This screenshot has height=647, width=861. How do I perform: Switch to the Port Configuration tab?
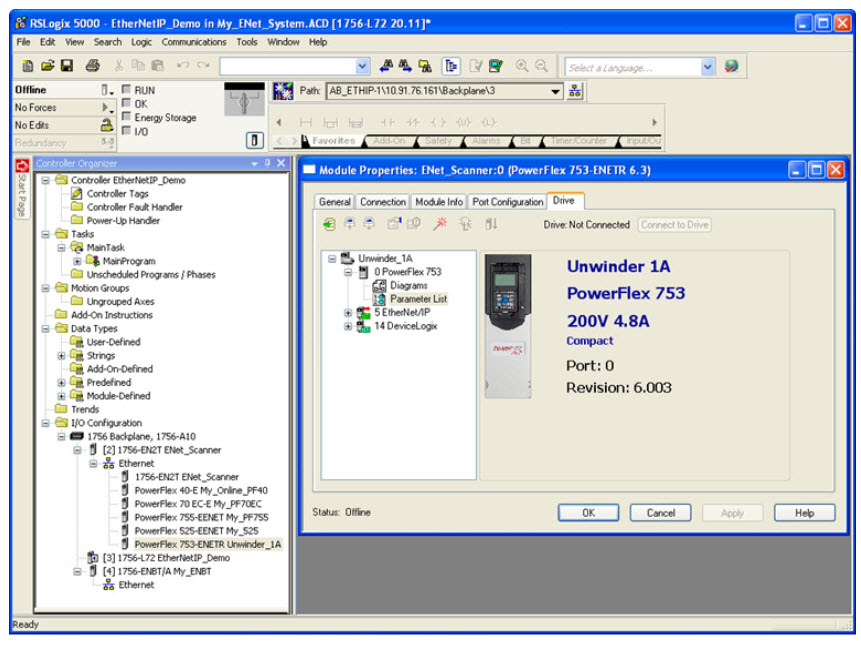pyautogui.click(x=507, y=202)
